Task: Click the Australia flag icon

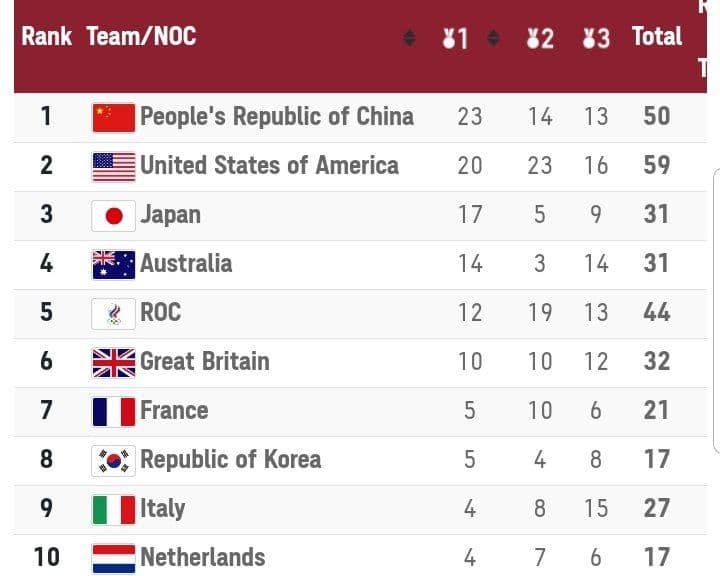Action: 113,265
